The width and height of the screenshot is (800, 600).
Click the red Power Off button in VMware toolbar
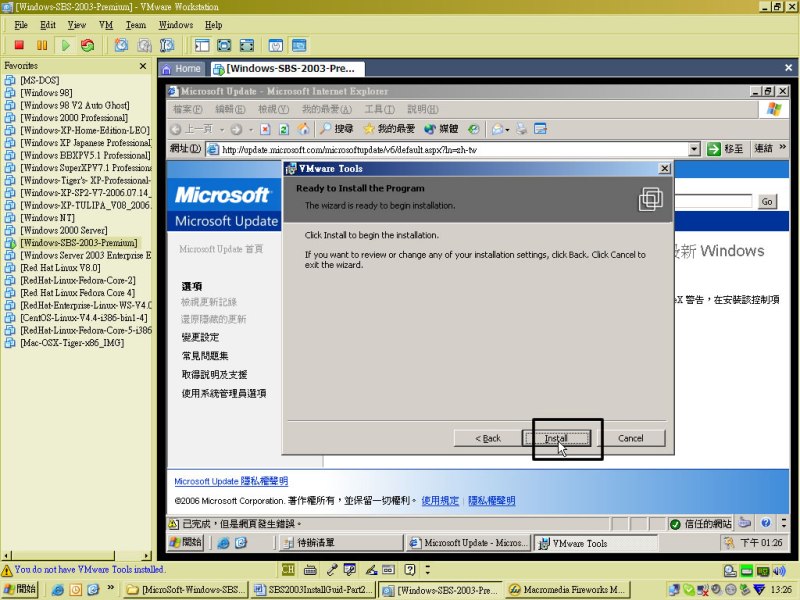tap(19, 45)
